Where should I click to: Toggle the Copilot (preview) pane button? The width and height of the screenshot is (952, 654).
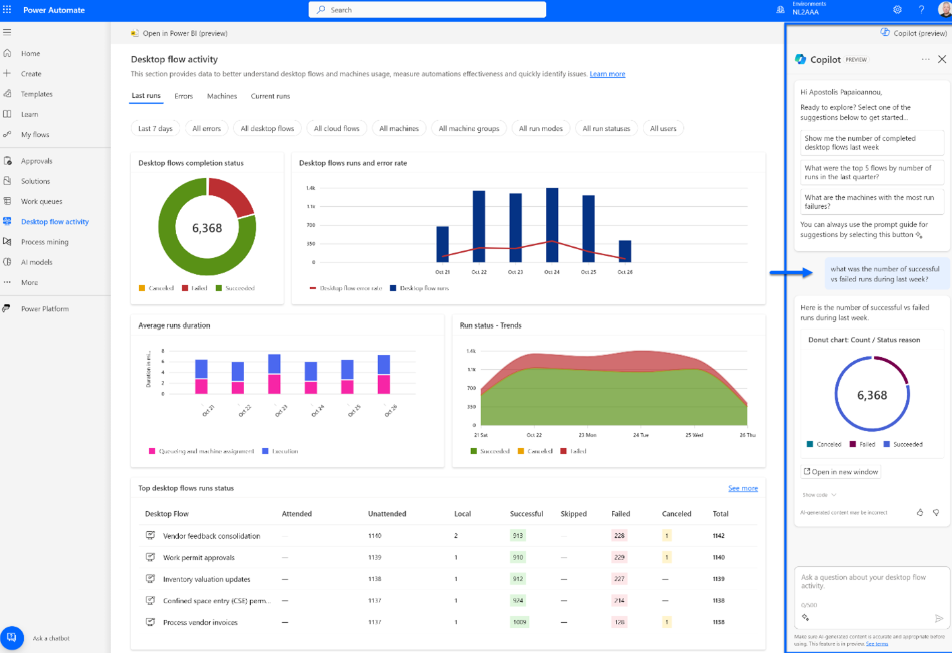pyautogui.click(x=912, y=32)
